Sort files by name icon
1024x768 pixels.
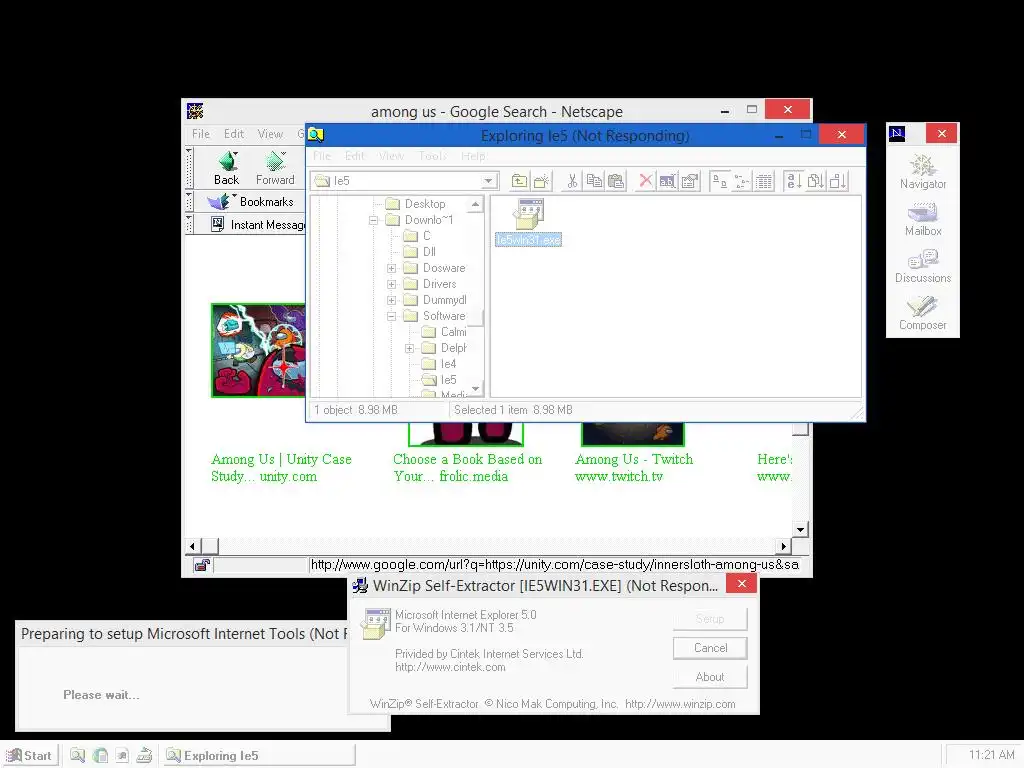click(793, 181)
